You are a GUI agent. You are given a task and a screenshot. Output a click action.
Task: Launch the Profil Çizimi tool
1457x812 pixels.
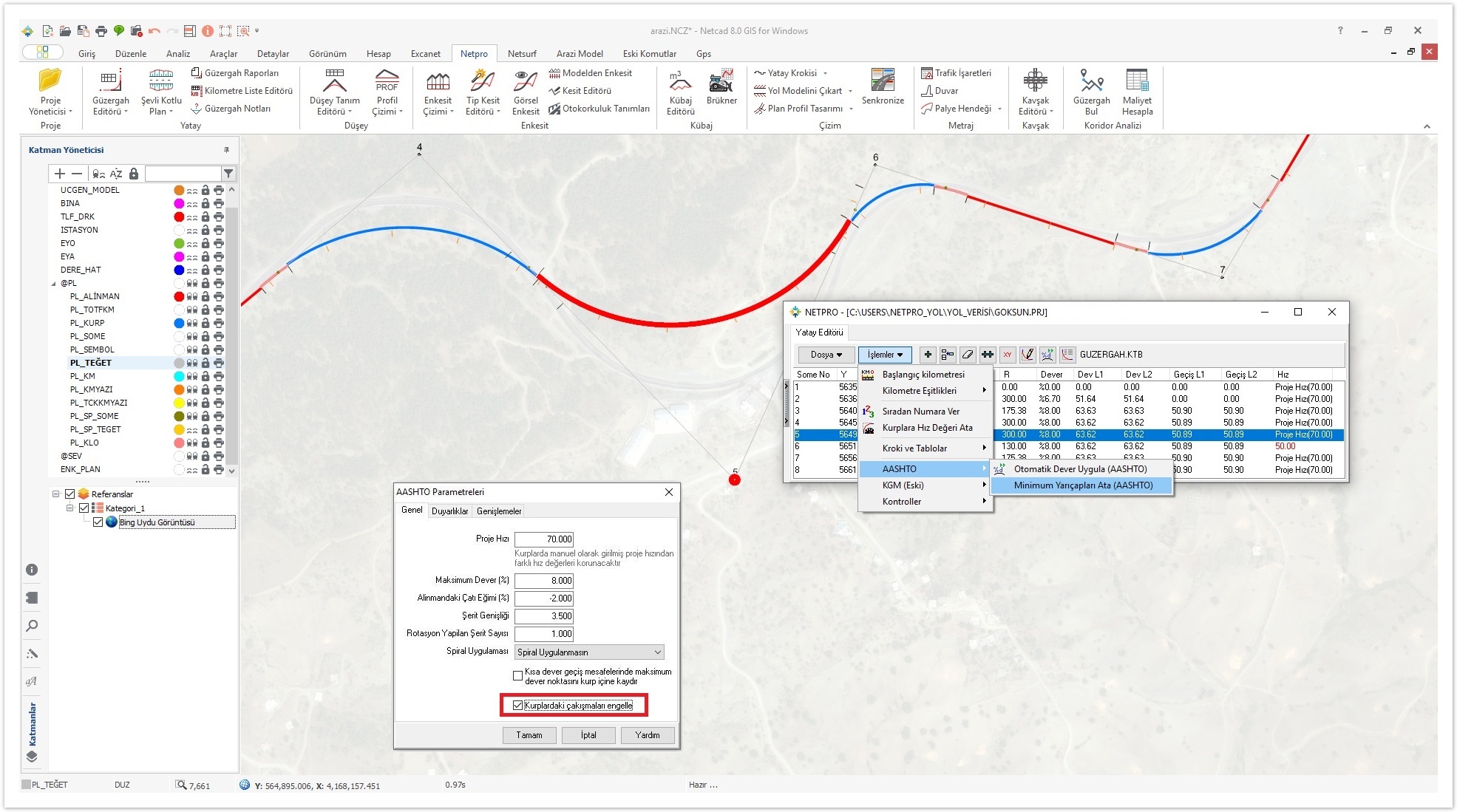[387, 92]
